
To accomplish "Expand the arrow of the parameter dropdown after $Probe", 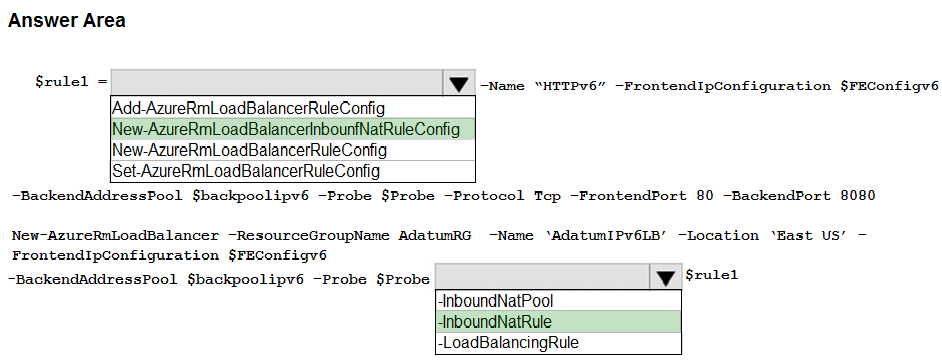I will tap(666, 278).
